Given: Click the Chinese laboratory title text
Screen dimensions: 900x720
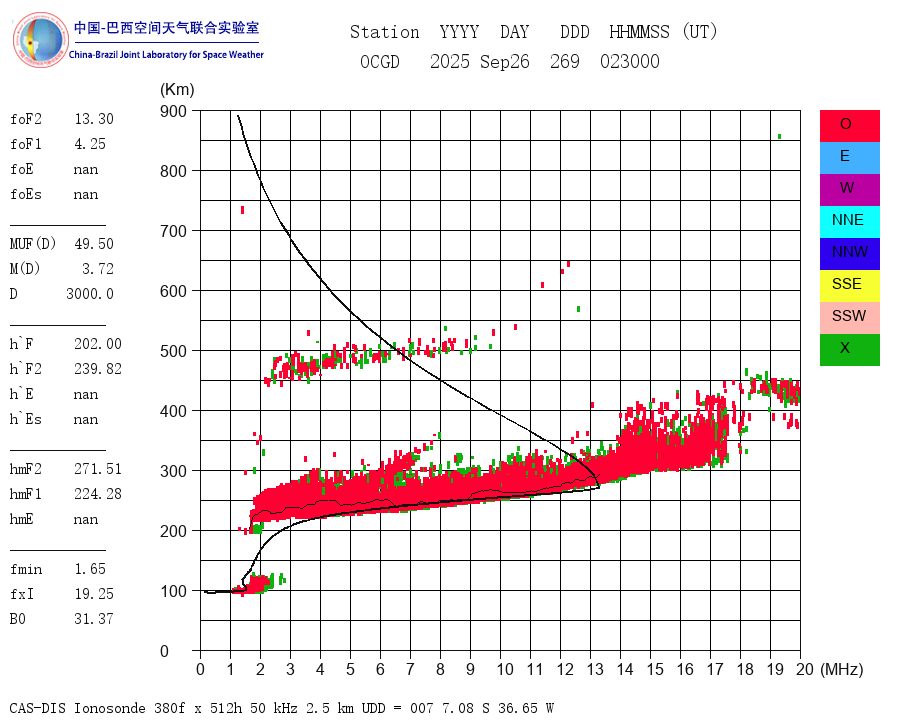Looking at the screenshot, I should click(x=166, y=28).
